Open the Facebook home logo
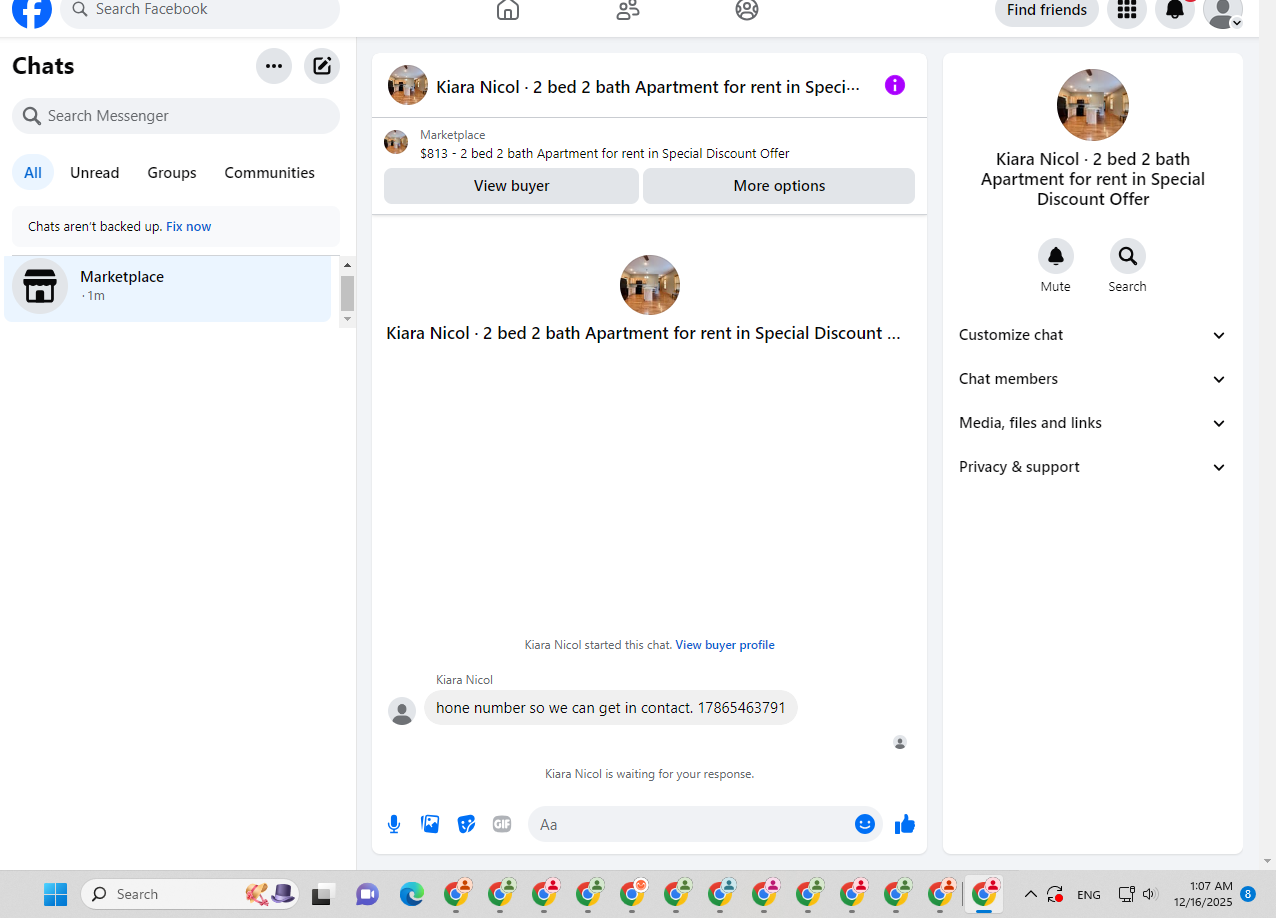 tap(32, 10)
